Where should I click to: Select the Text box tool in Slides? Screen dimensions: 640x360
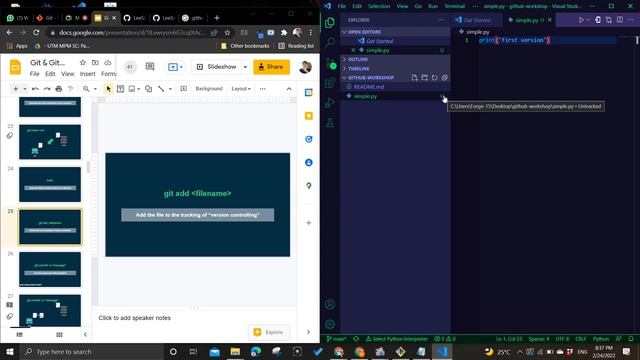pos(120,89)
